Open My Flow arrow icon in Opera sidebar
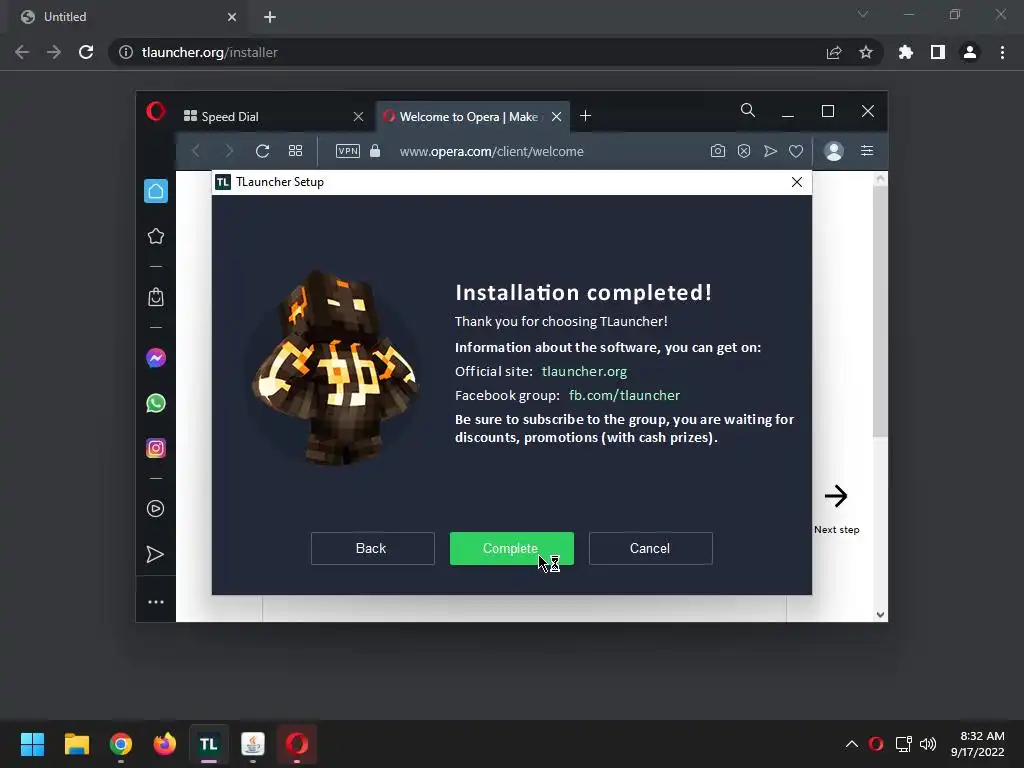This screenshot has height=768, width=1024. click(x=155, y=554)
